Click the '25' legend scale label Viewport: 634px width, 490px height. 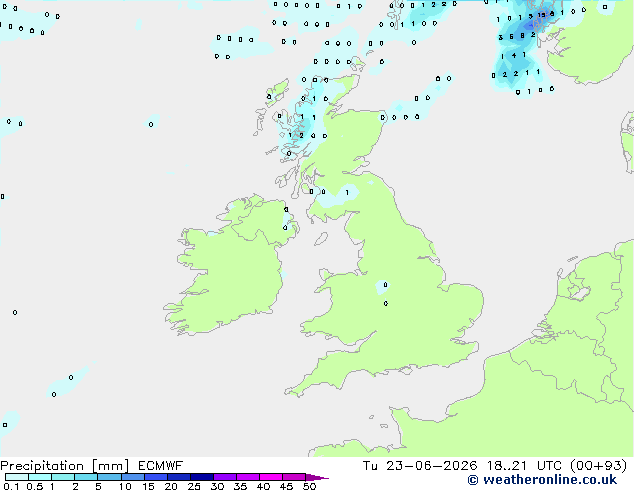194,486
